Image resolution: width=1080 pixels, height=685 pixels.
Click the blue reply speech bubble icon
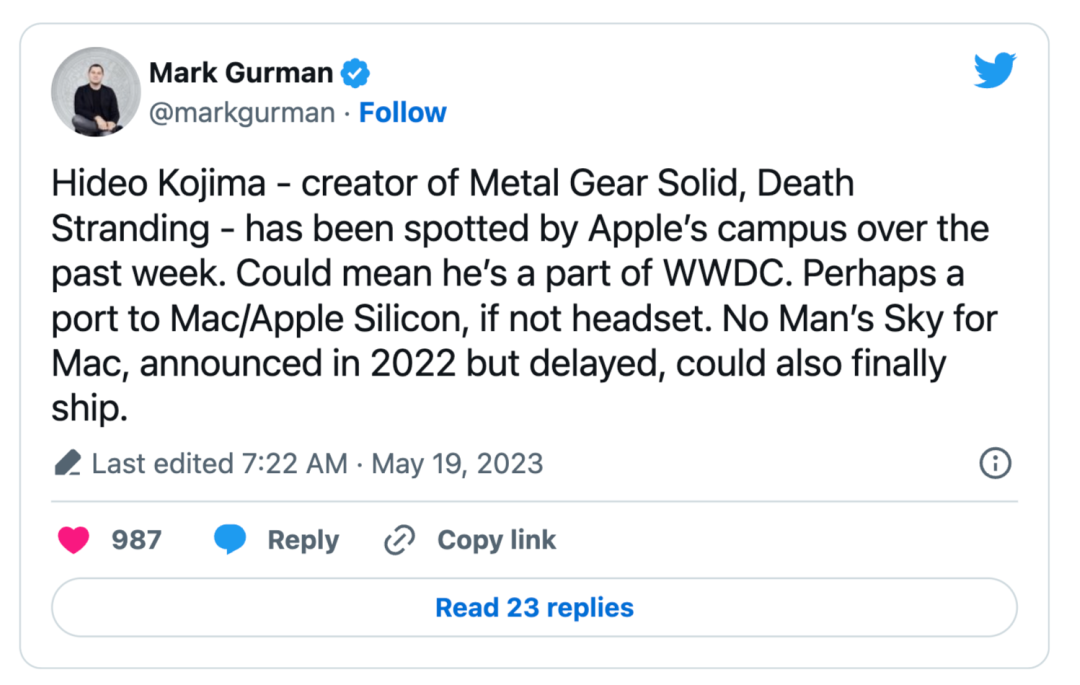pyautogui.click(x=230, y=540)
